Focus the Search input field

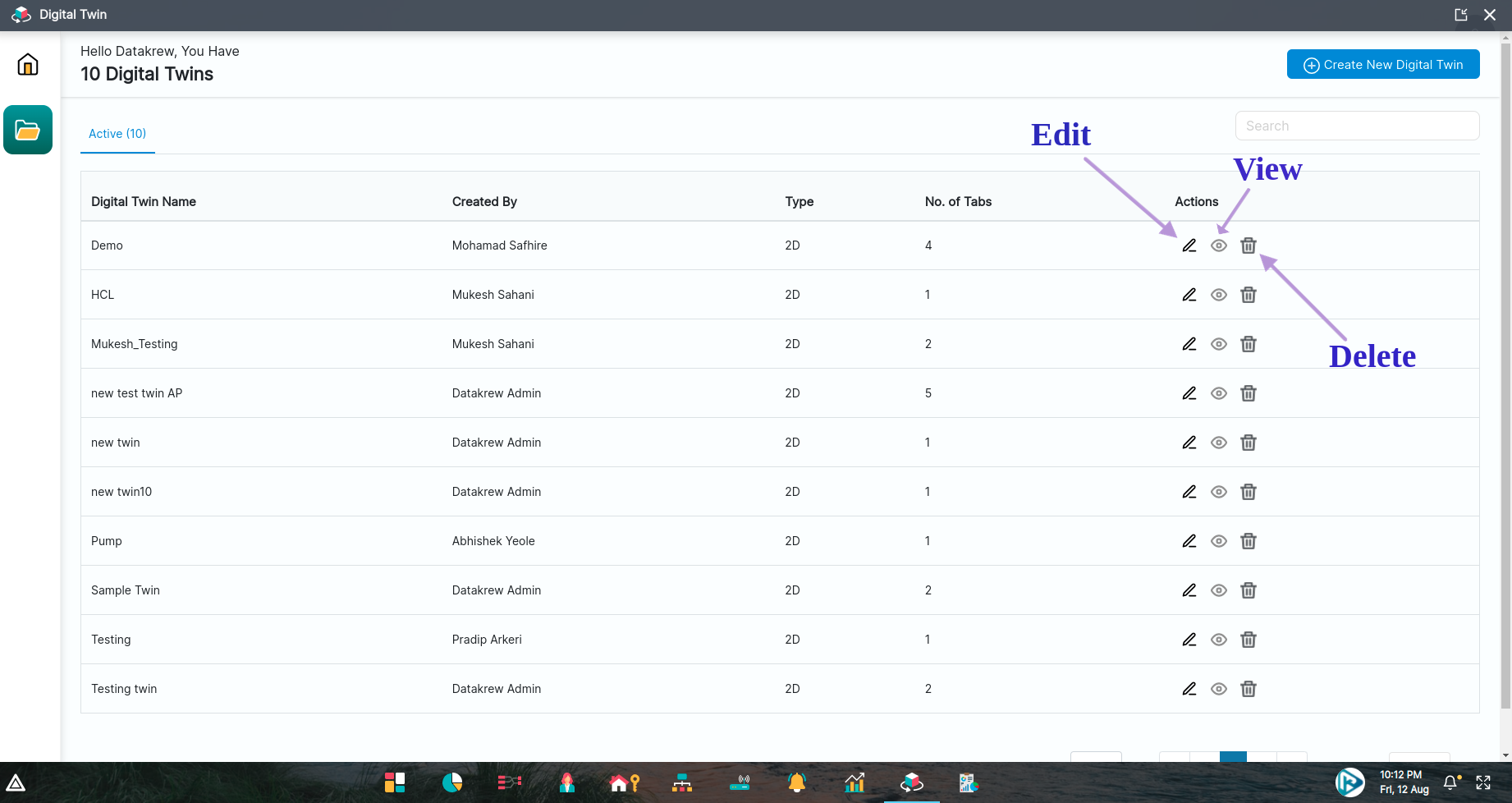1357,126
